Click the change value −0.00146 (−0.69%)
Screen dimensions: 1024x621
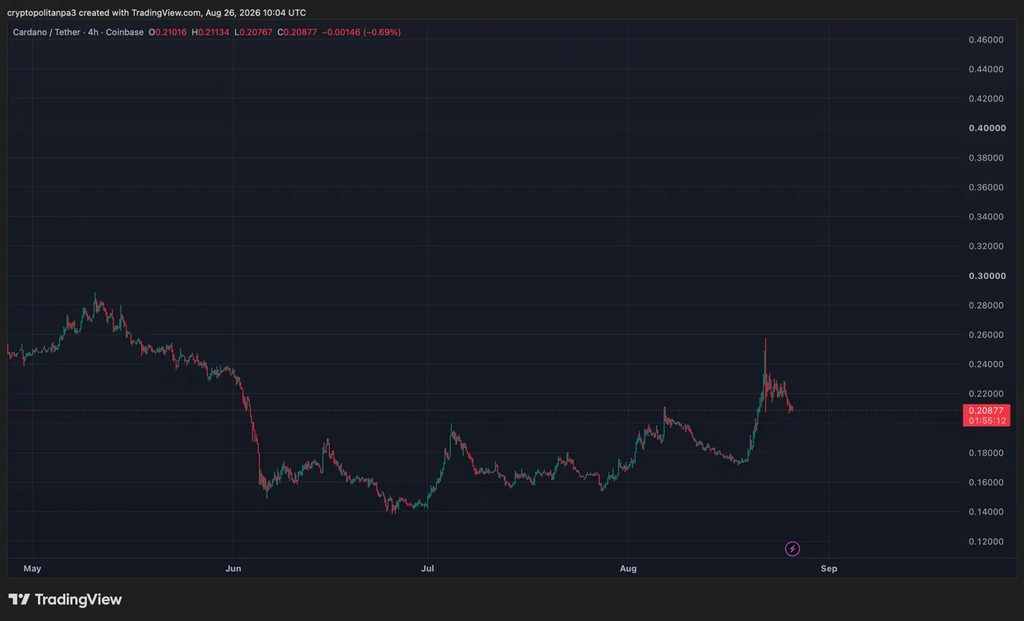click(x=361, y=32)
